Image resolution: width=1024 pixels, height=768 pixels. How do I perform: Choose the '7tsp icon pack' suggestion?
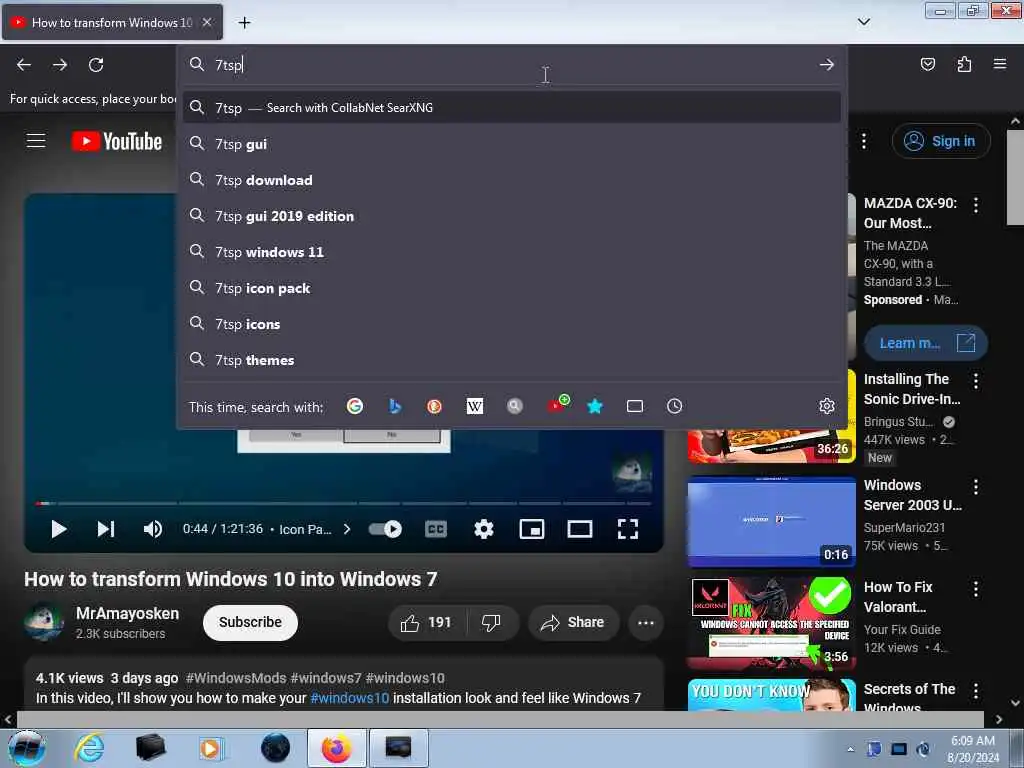point(511,287)
